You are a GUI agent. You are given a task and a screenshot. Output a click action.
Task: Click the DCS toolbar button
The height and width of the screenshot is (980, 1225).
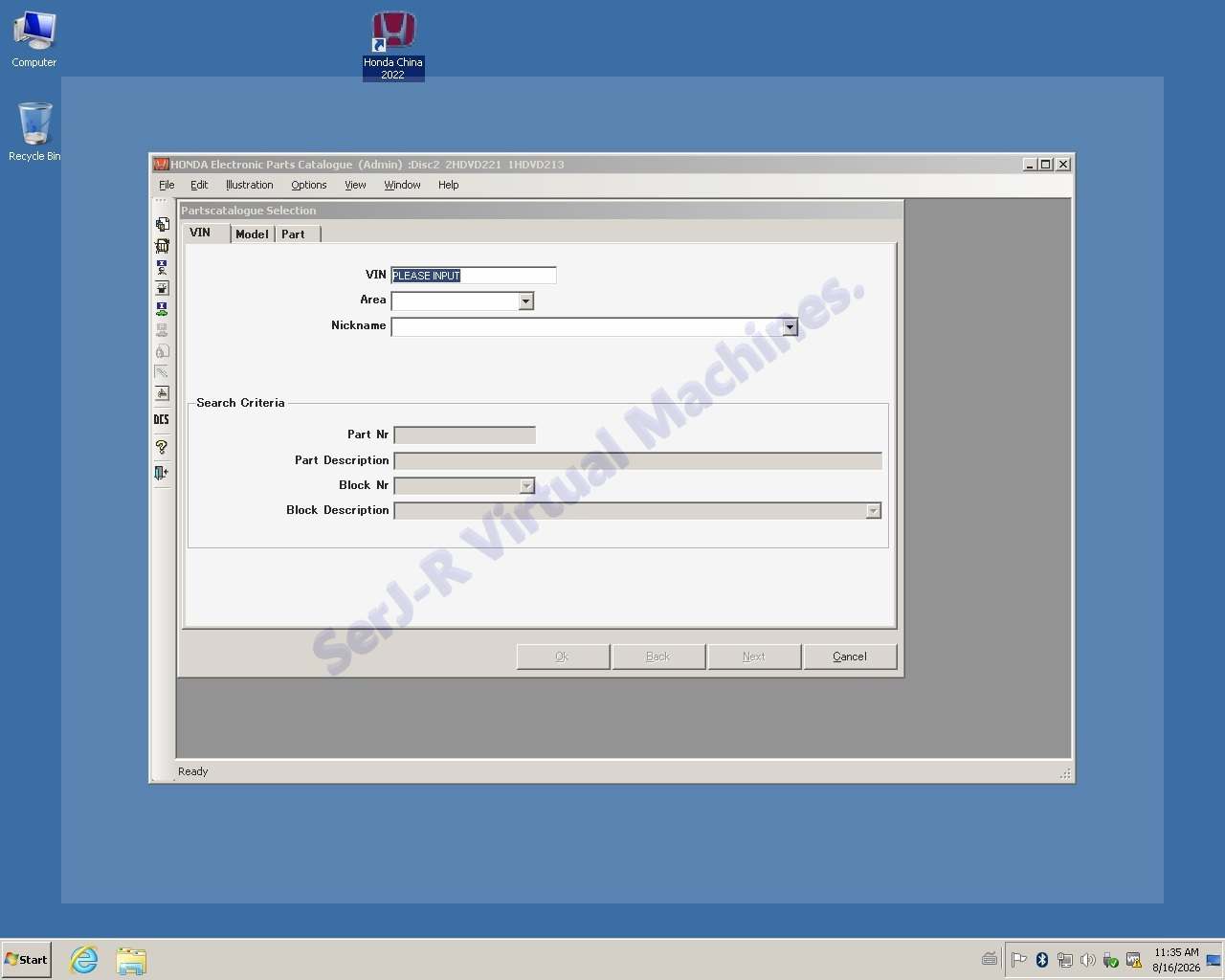(x=162, y=419)
